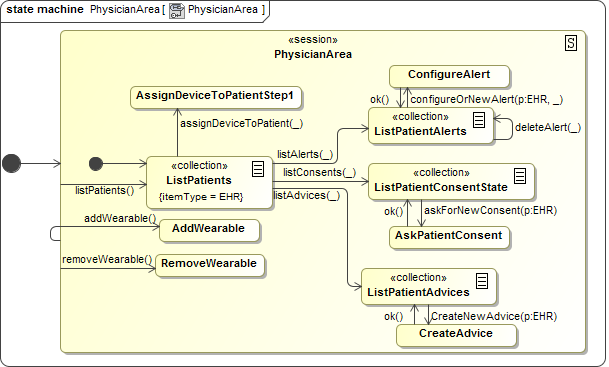Click collection list icon in ListPatientConsentState
The width and height of the screenshot is (609, 367).
point(520,176)
